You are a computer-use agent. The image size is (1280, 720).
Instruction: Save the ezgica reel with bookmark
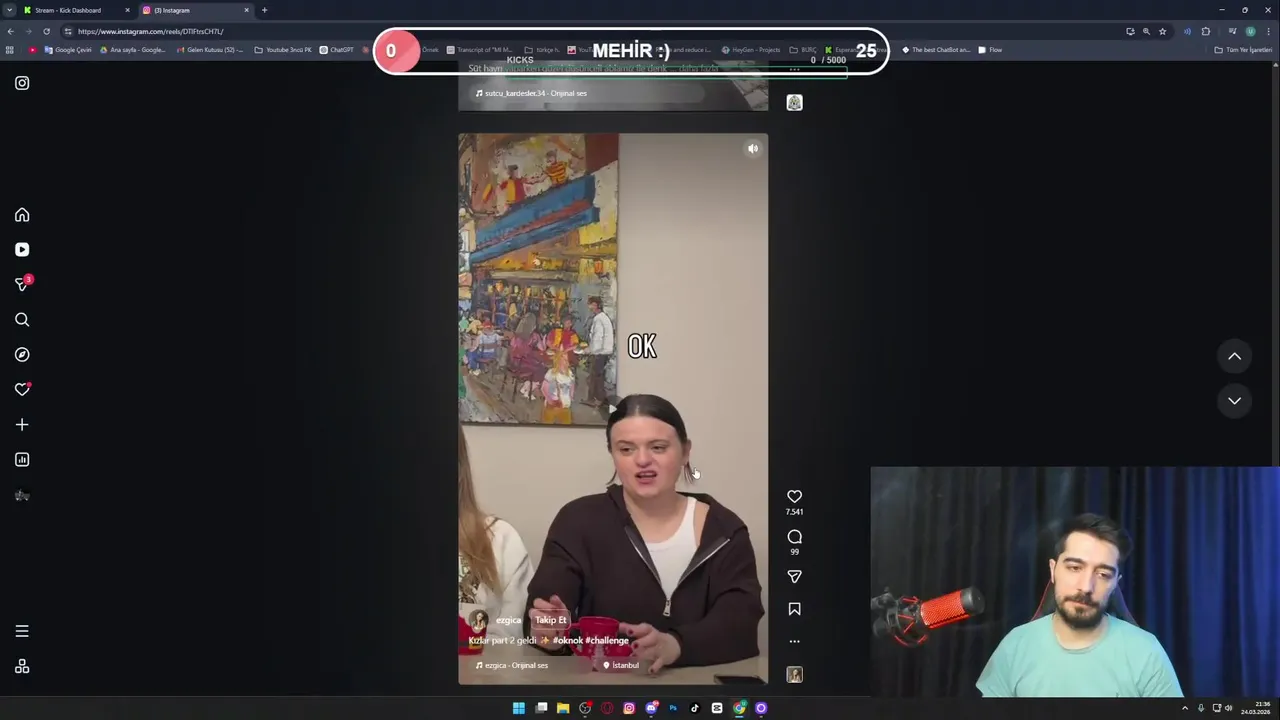(x=794, y=609)
